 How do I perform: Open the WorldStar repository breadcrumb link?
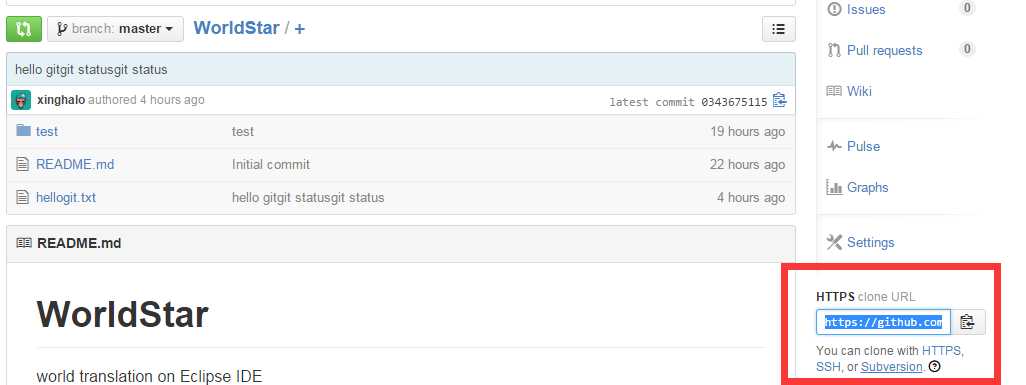pos(236,28)
